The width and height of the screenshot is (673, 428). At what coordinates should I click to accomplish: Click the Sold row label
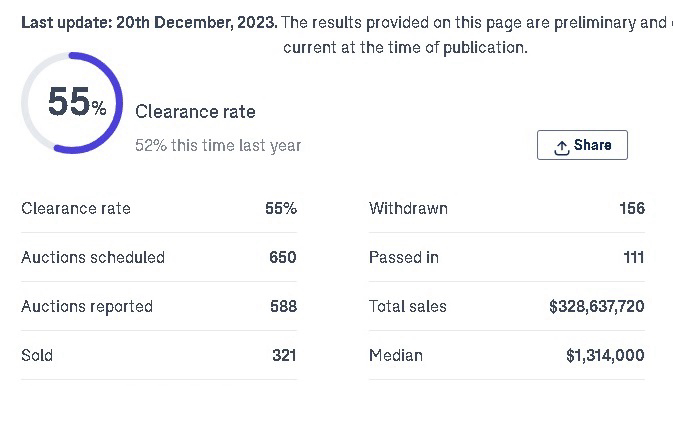click(x=37, y=355)
